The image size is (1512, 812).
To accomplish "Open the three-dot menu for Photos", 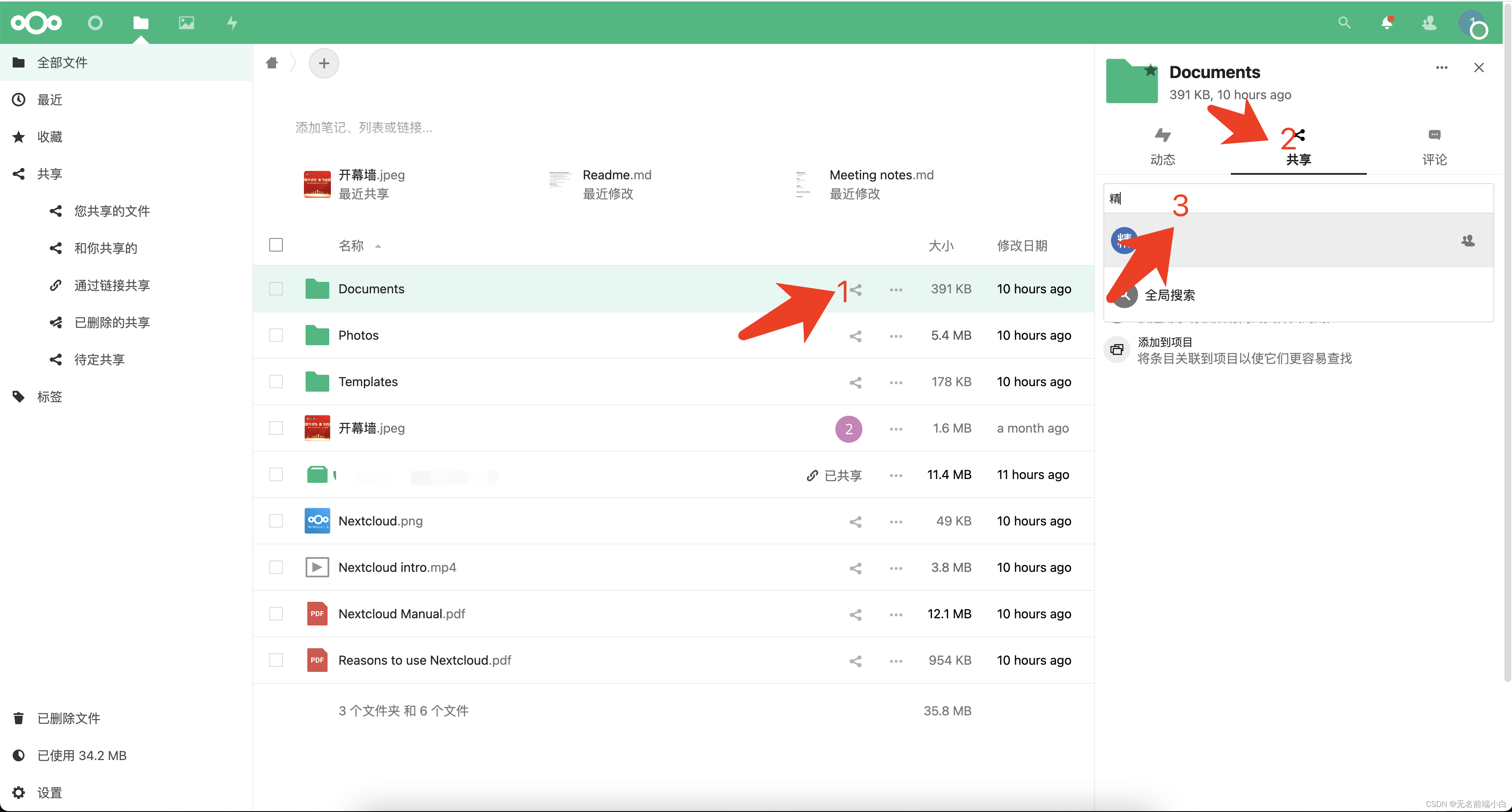I will [895, 336].
